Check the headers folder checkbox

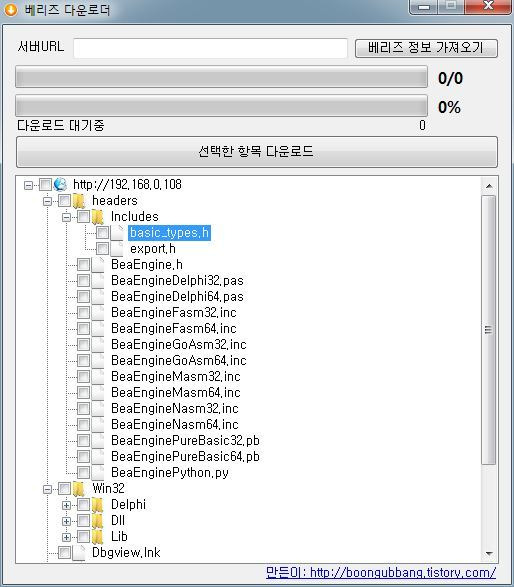(x=64, y=201)
